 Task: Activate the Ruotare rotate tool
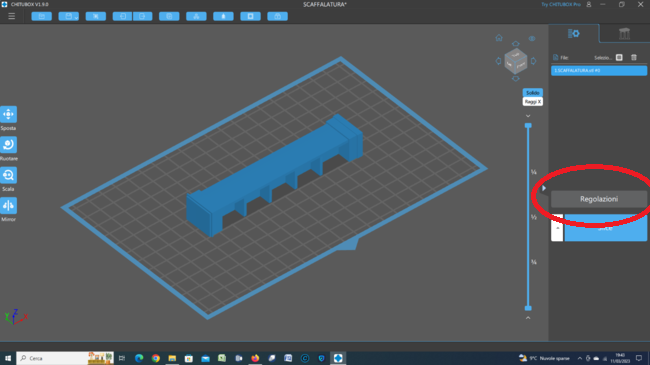pos(8,145)
